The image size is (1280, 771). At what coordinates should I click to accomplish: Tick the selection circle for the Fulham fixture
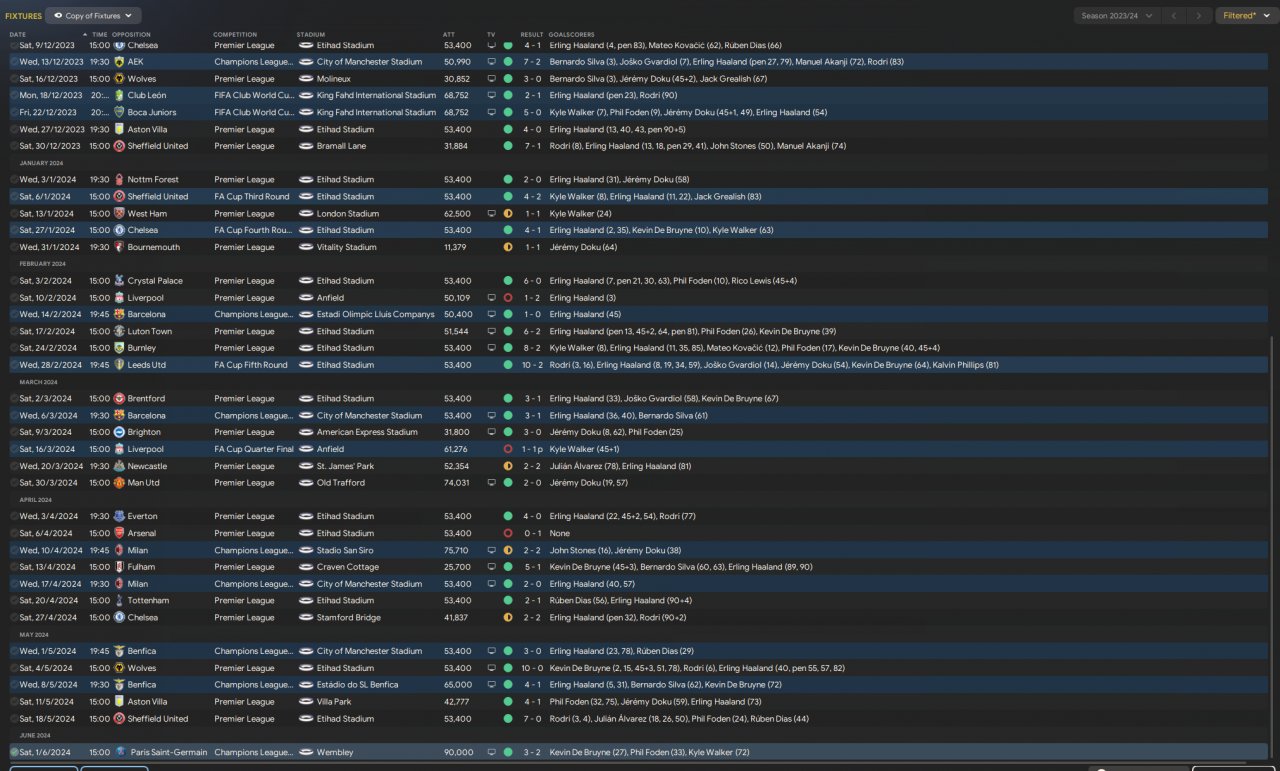[x=14, y=567]
